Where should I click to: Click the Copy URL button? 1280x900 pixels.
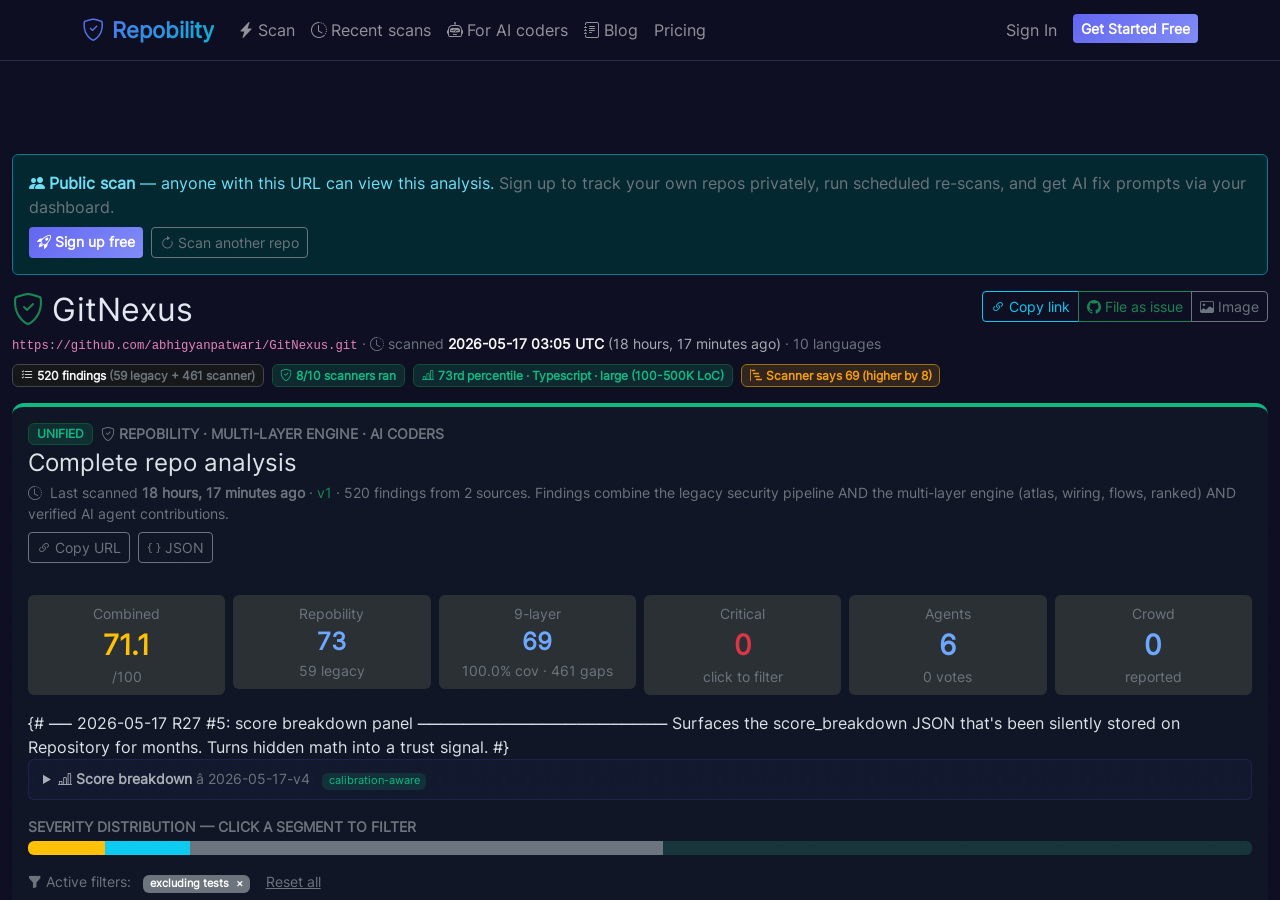pos(79,547)
